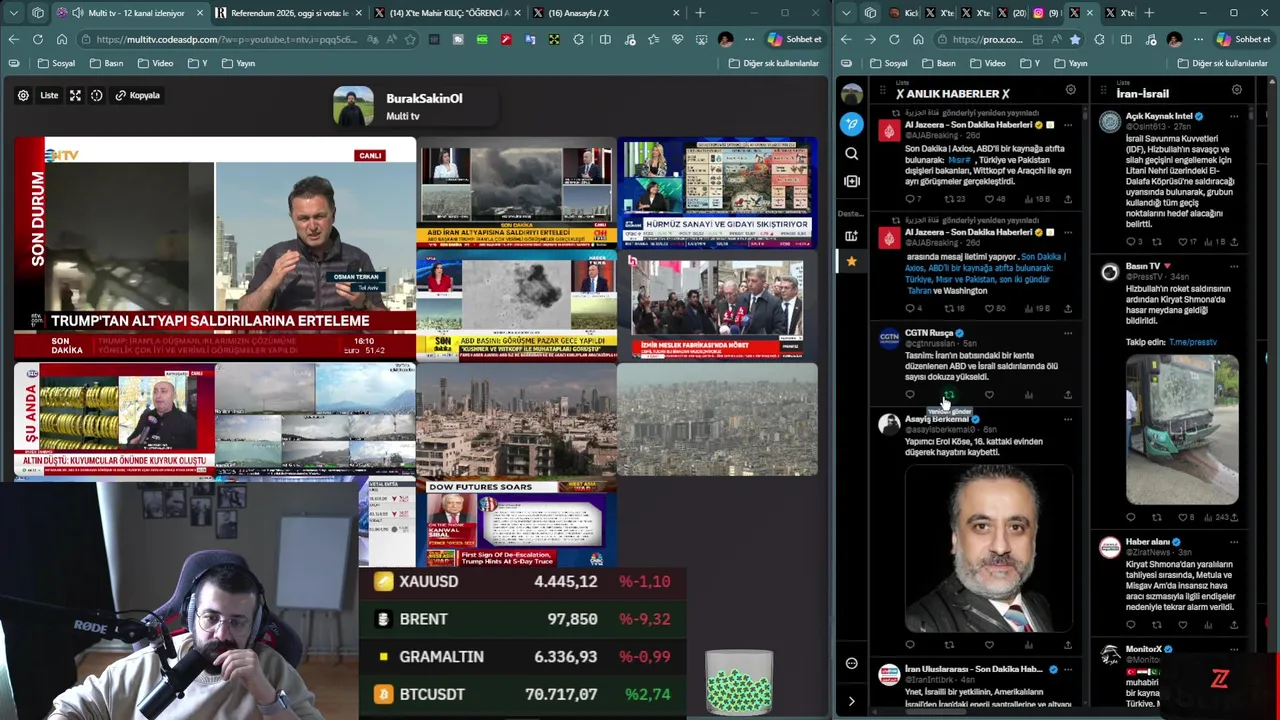Image resolution: width=1280 pixels, height=720 pixels.
Task: Open Multi tv settings gear icon
Action: click(23, 95)
